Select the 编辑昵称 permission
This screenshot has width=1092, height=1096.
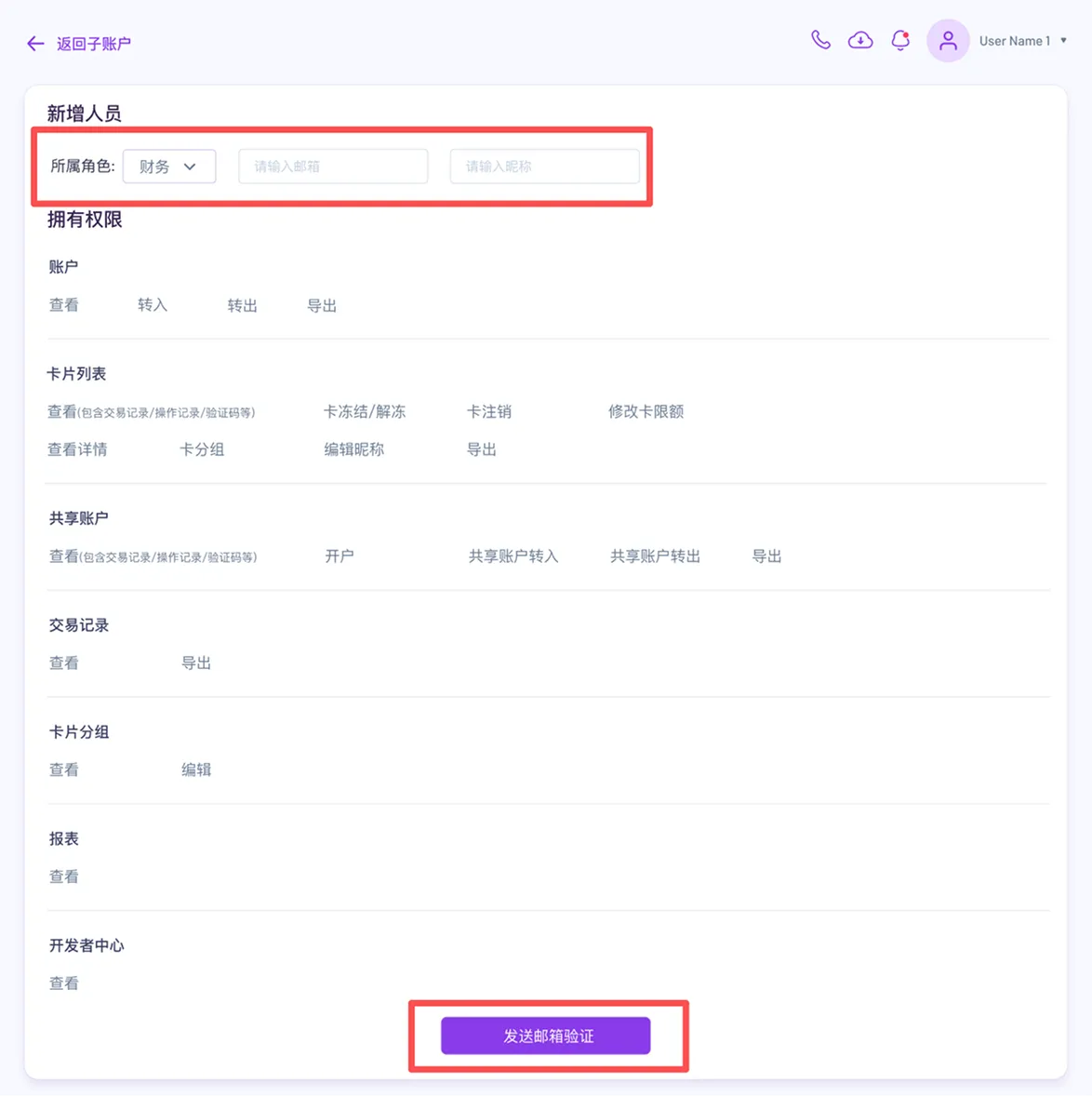(x=354, y=449)
